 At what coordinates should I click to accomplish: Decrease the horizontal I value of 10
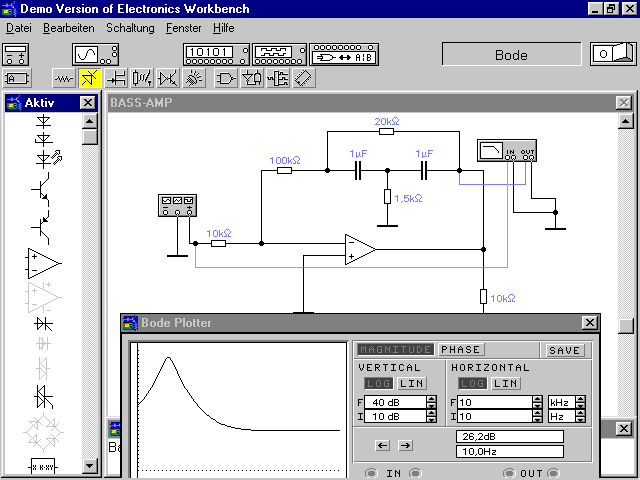[538, 420]
